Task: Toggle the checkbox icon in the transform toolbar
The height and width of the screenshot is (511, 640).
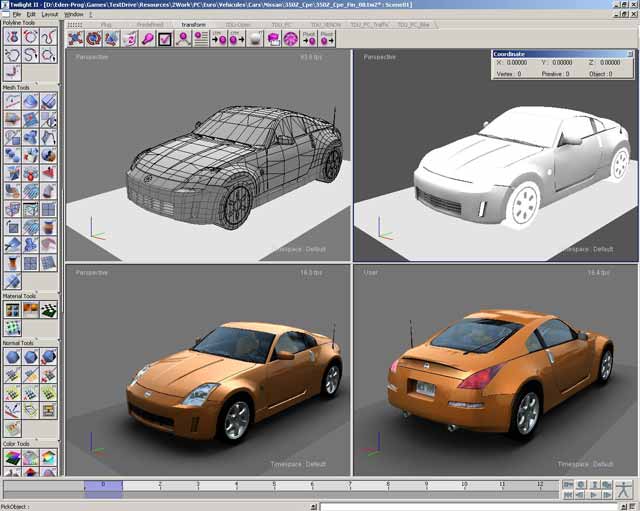Action: (165, 39)
